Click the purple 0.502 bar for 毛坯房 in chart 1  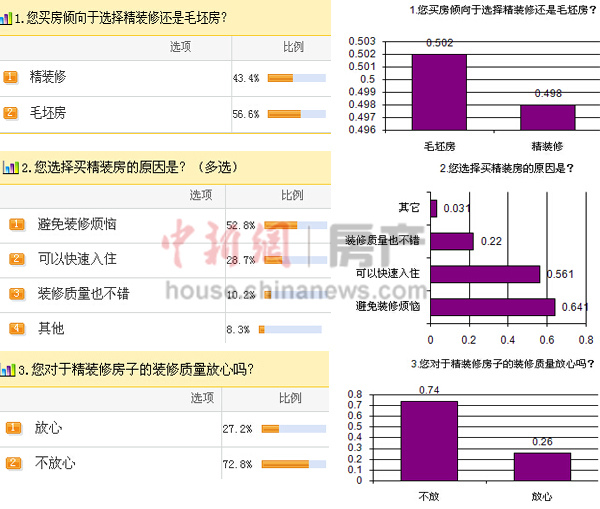pyautogui.click(x=439, y=92)
